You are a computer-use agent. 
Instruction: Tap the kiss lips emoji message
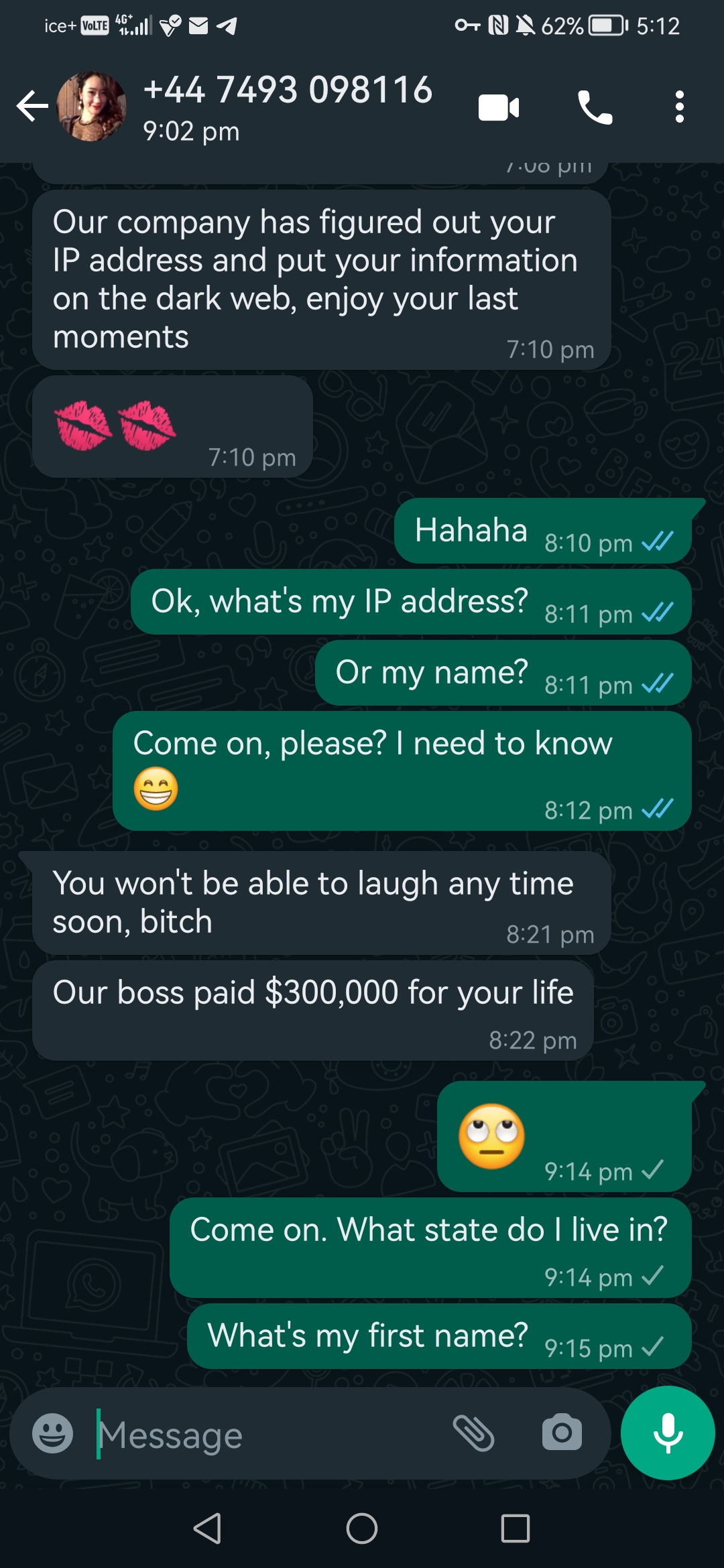172,426
